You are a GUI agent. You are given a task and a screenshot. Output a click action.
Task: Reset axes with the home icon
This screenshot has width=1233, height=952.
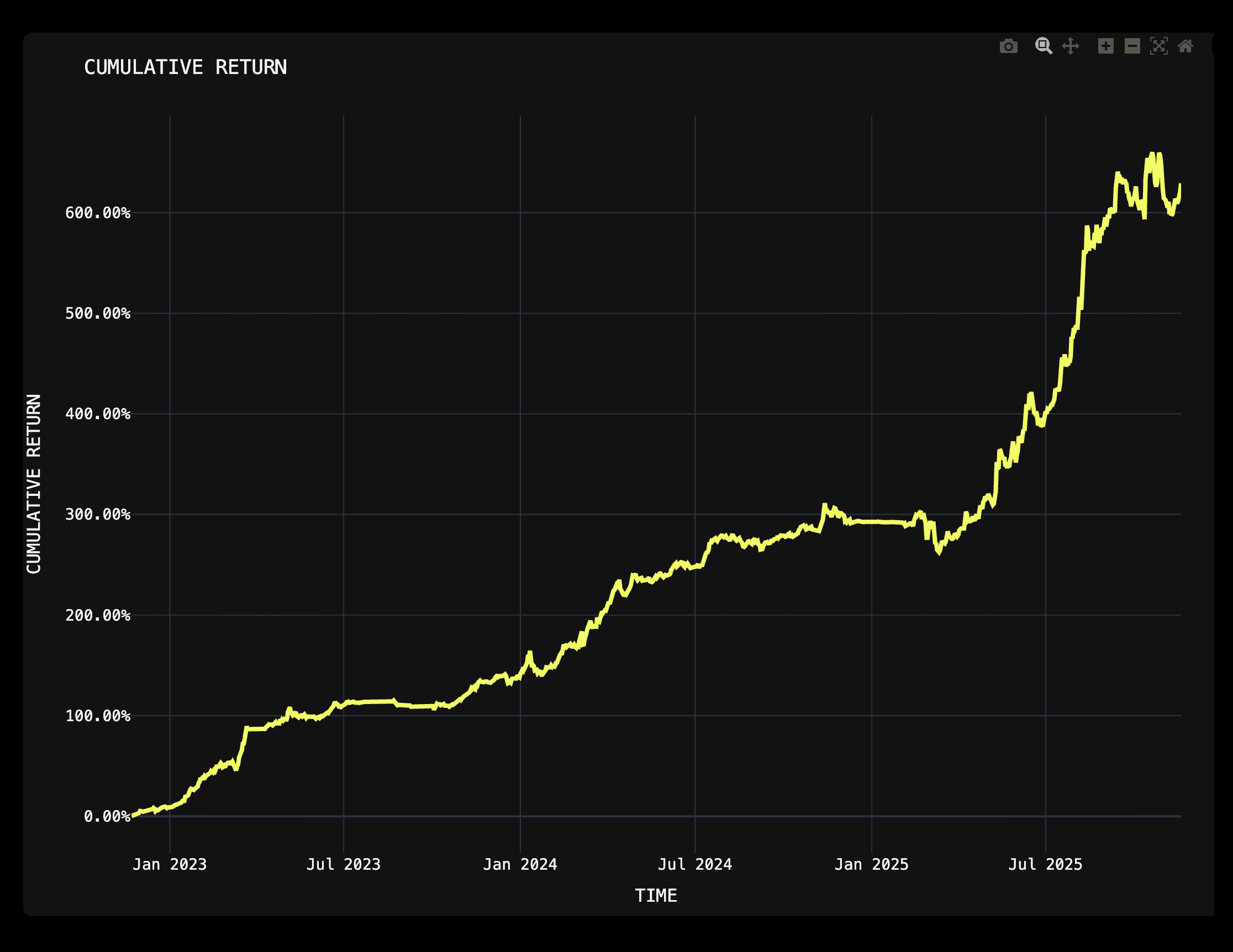tap(1185, 46)
